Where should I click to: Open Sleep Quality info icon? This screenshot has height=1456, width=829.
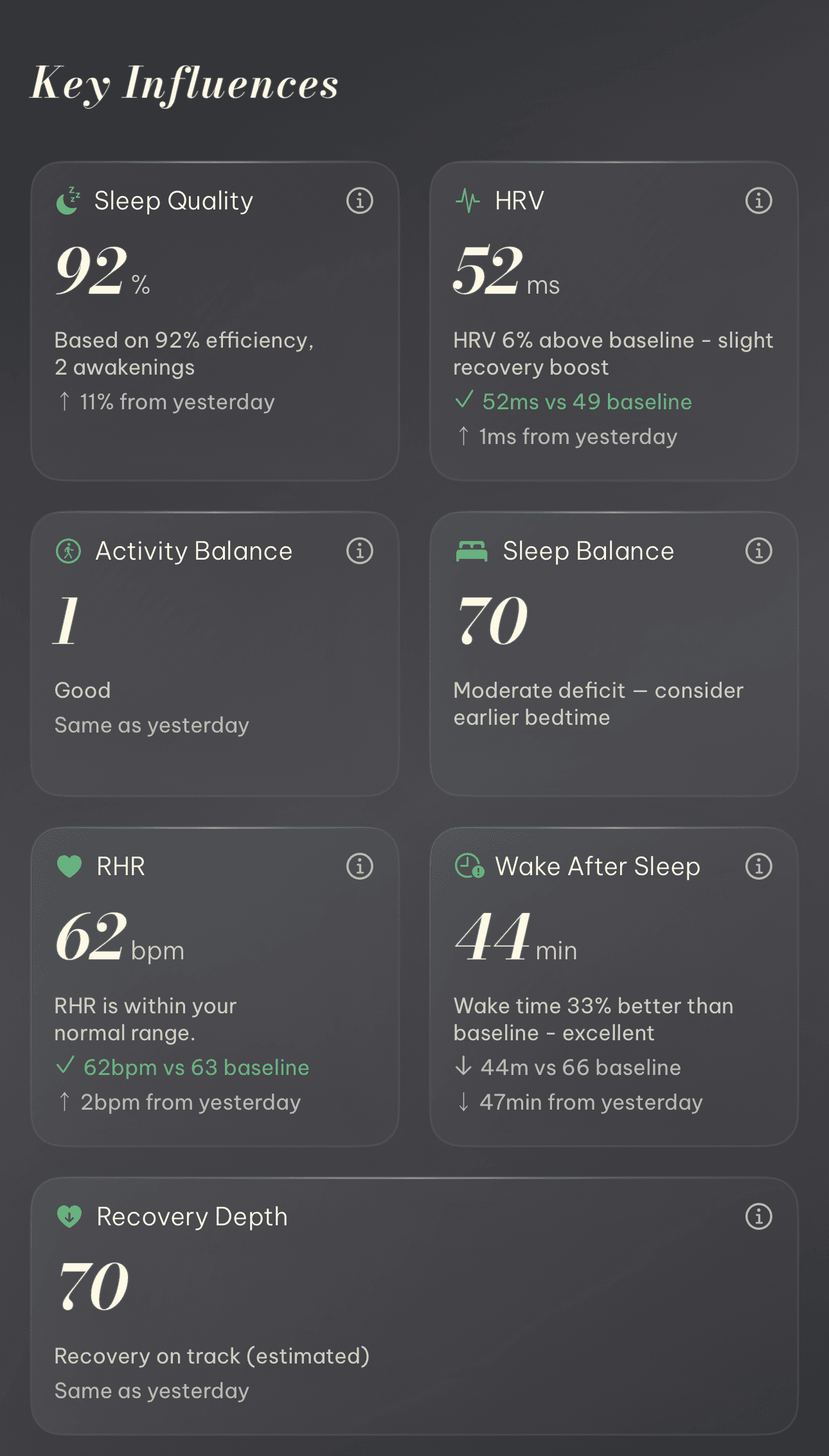pyautogui.click(x=359, y=201)
